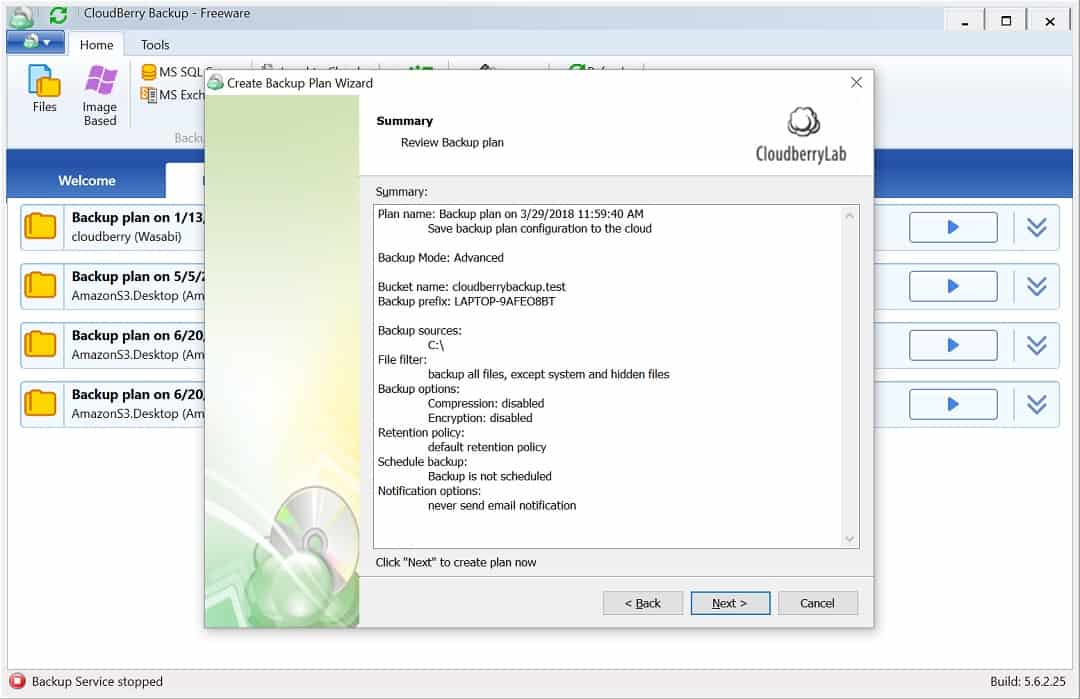Viewport: 1080px width, 699px height.
Task: Run the Backup plan on 5/5
Action: click(x=953, y=286)
